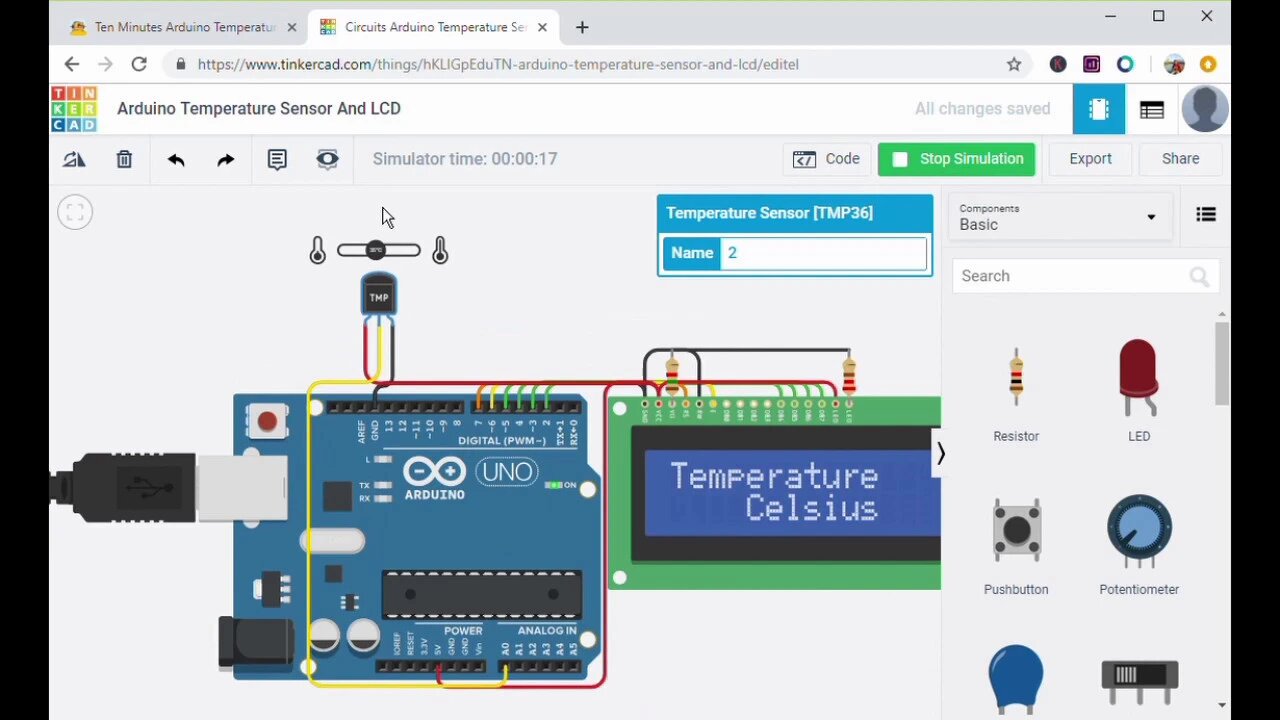The height and width of the screenshot is (720, 1280).
Task: Toggle the components list view icon
Action: (x=1206, y=214)
